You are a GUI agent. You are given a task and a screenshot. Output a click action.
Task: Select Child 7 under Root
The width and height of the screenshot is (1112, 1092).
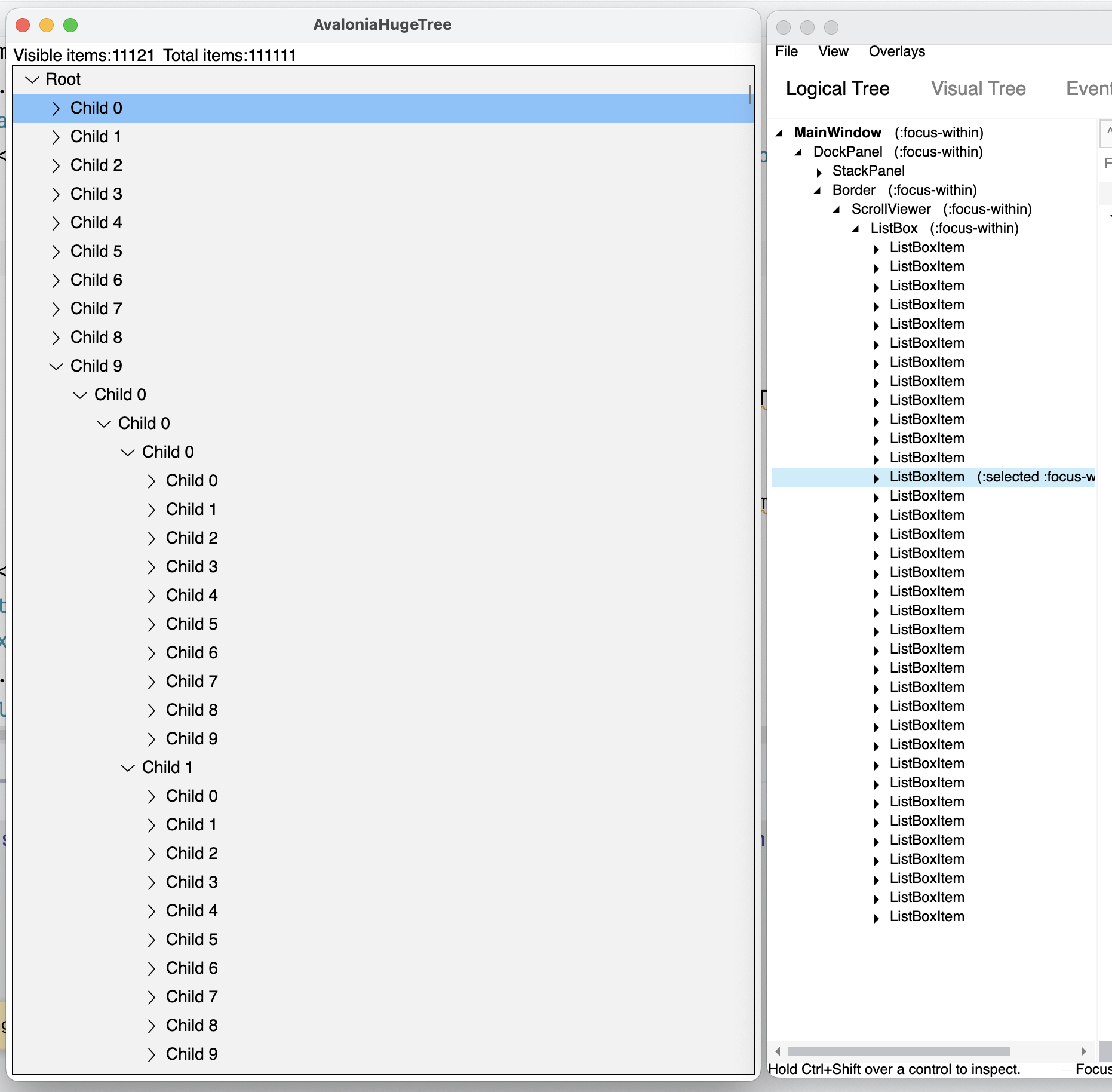pos(383,309)
